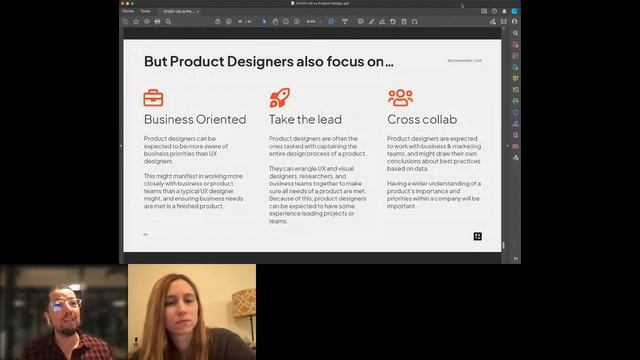This screenshot has width=640, height=360.
Task: Close the open PDF document tab
Action: (x=198, y=11)
